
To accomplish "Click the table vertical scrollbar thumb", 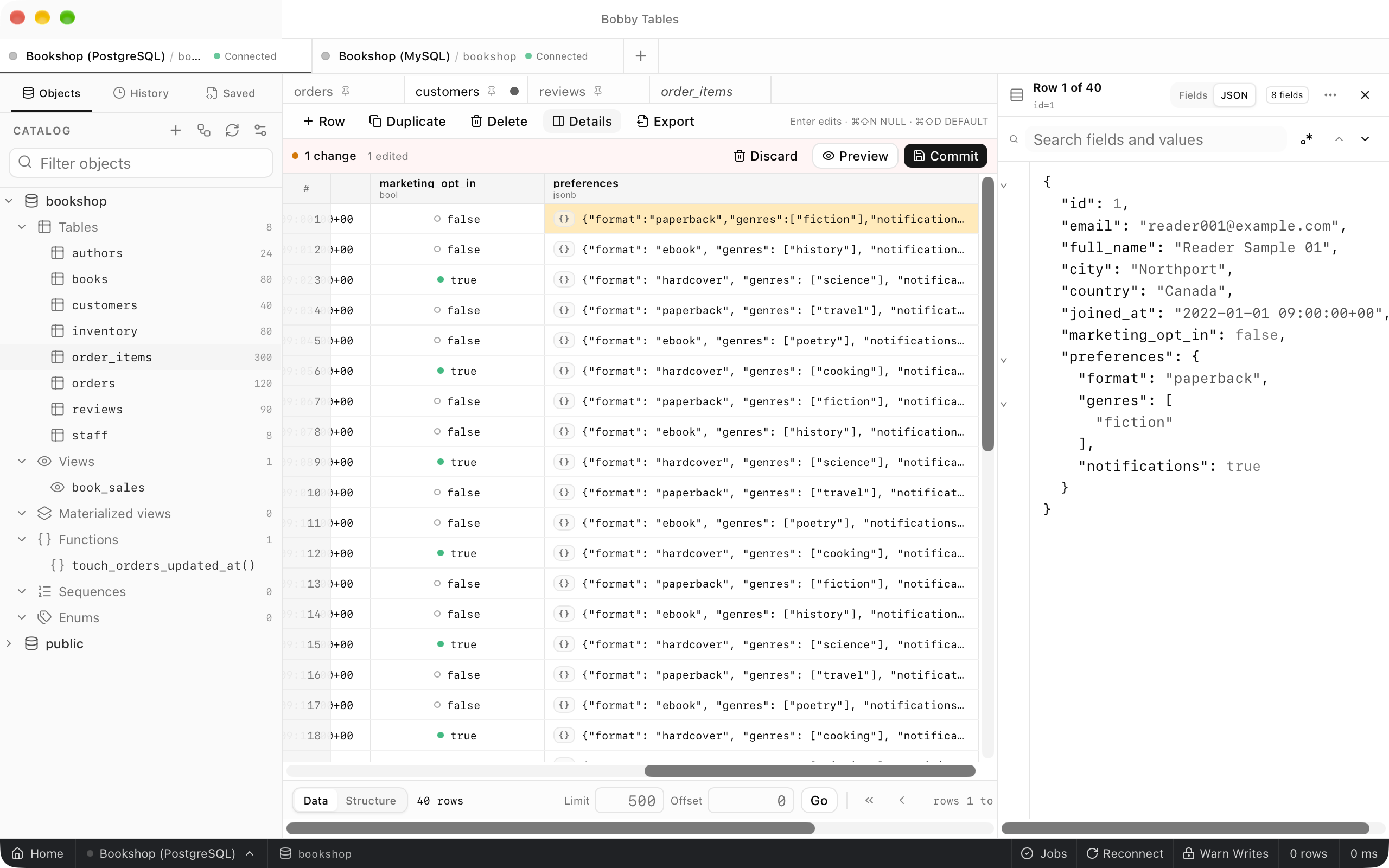I will click(988, 314).
